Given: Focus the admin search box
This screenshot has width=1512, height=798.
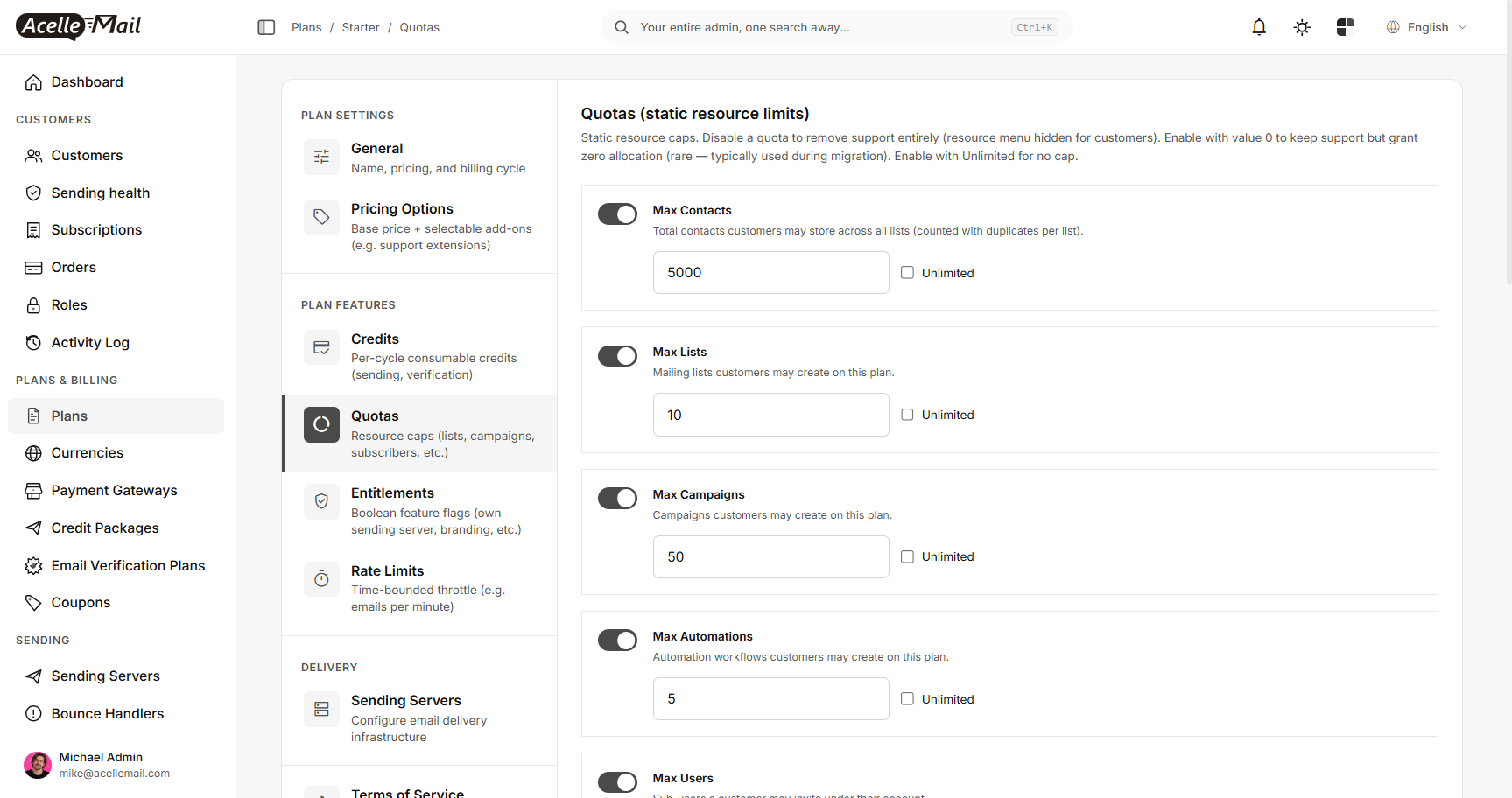Looking at the screenshot, I should coord(836,27).
